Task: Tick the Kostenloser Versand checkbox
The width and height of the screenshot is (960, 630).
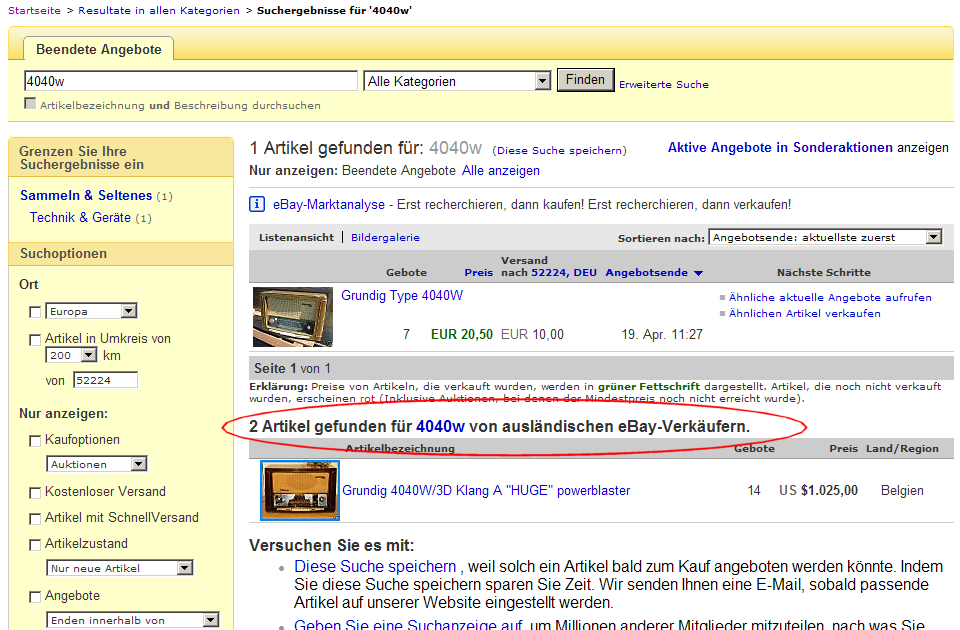Action: 35,492
